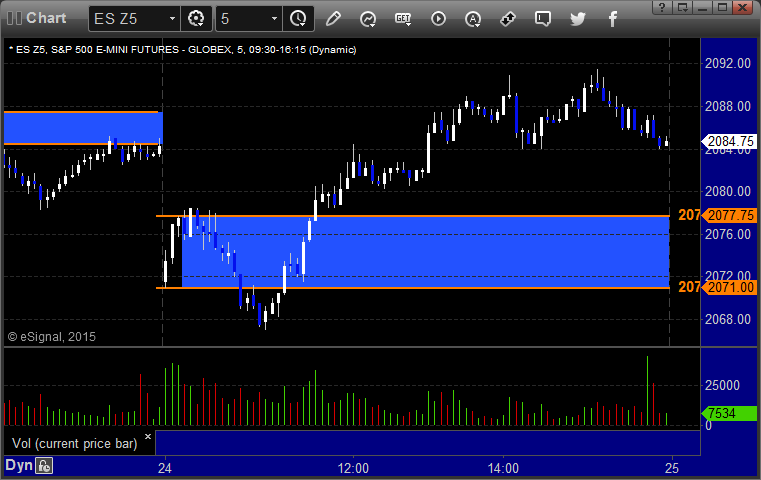Viewport: 761px width, 480px height.
Task: Click the help question mark button
Action: point(662,7)
